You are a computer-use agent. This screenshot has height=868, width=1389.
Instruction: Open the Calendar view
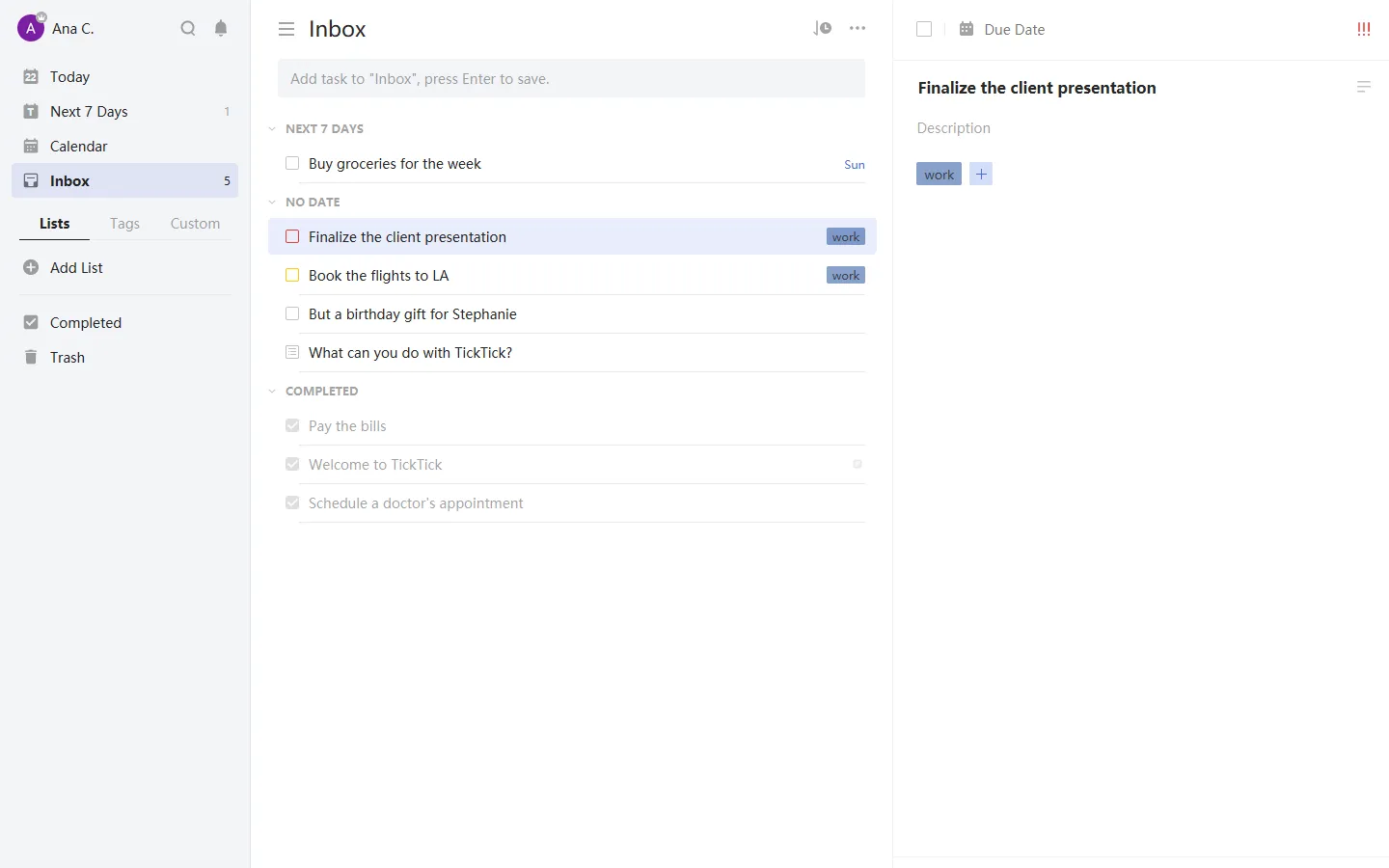click(124, 146)
